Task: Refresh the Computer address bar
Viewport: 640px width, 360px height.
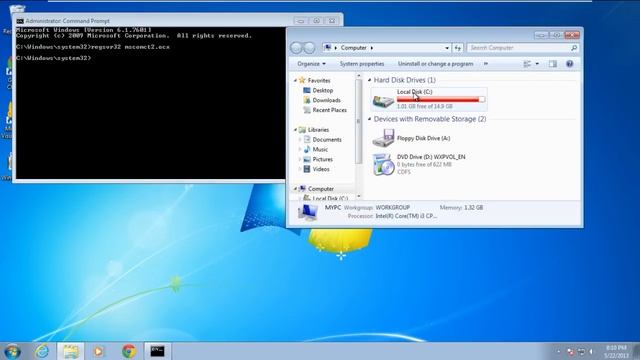Action: coord(458,48)
